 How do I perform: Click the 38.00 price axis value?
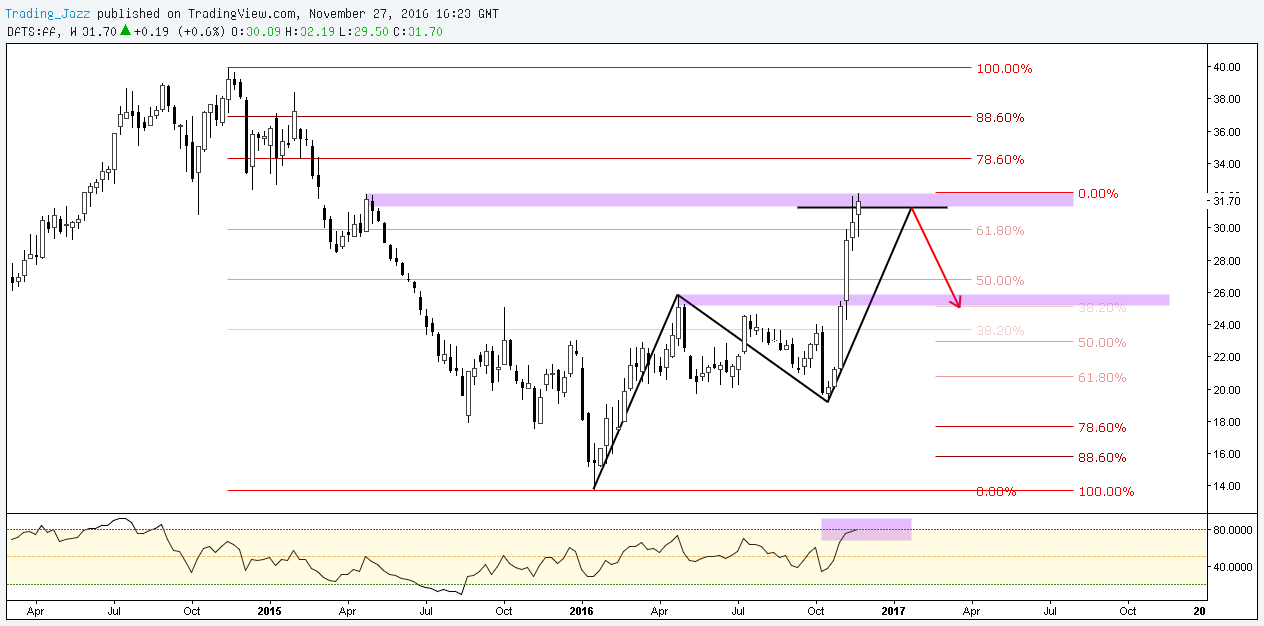(x=1227, y=99)
